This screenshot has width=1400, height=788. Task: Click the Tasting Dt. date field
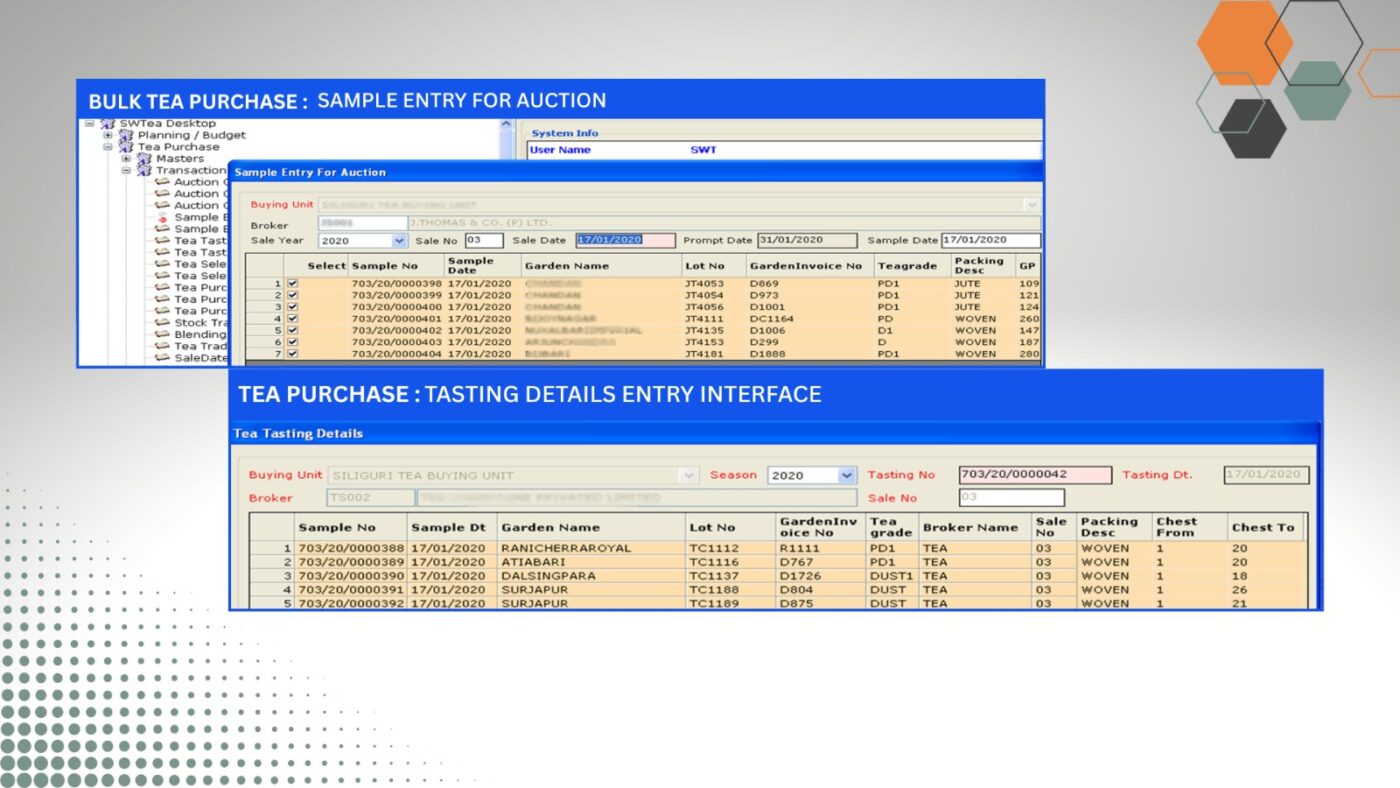tap(1266, 475)
